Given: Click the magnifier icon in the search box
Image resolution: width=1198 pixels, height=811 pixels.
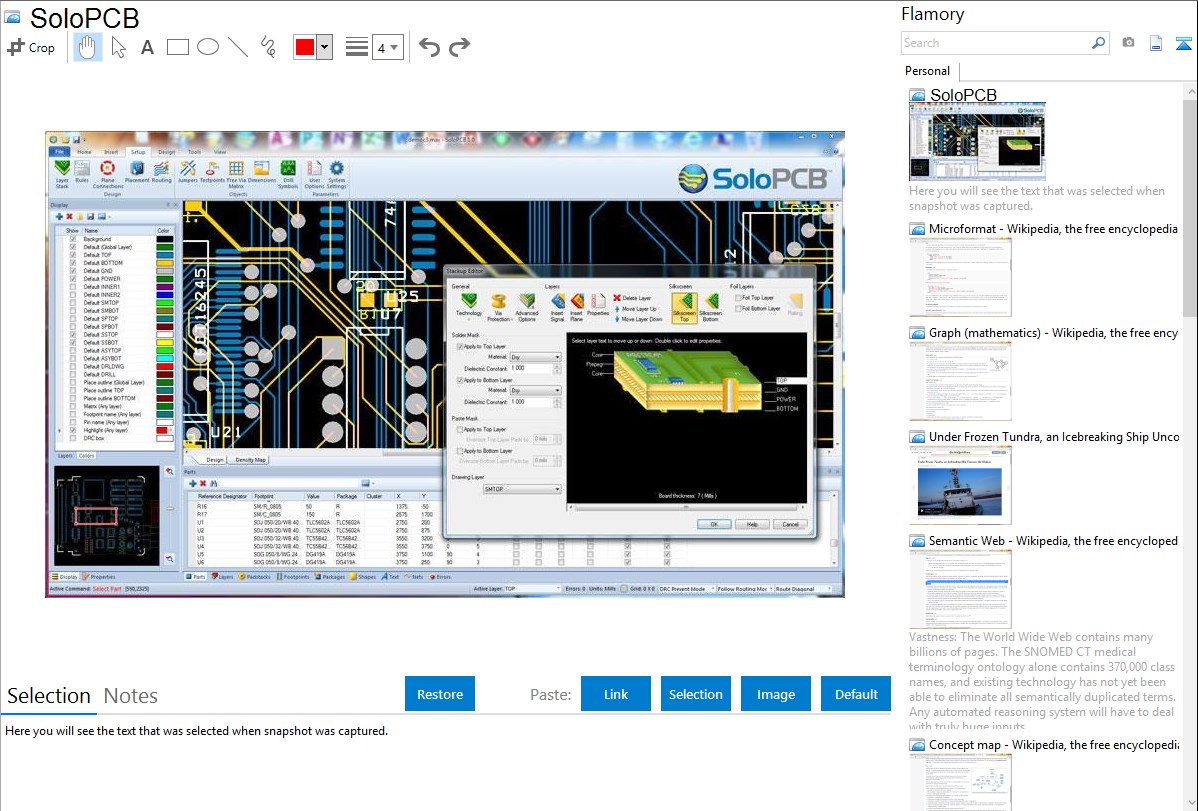Looking at the screenshot, I should 1098,43.
